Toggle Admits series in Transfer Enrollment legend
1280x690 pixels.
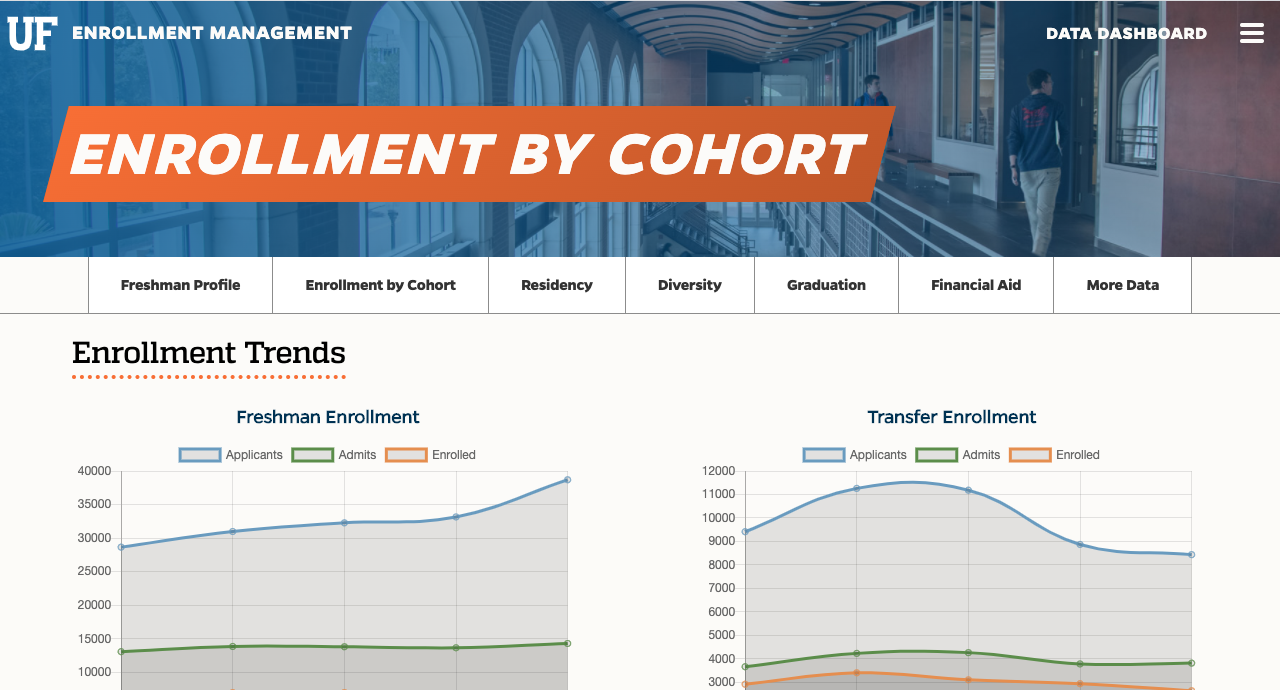point(958,455)
